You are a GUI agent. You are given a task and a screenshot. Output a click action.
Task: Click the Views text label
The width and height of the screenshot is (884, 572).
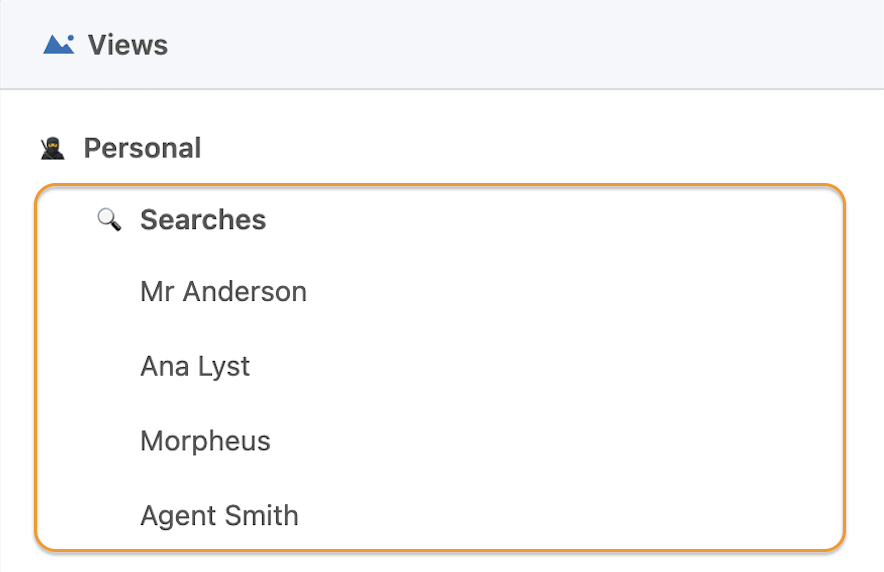128,45
